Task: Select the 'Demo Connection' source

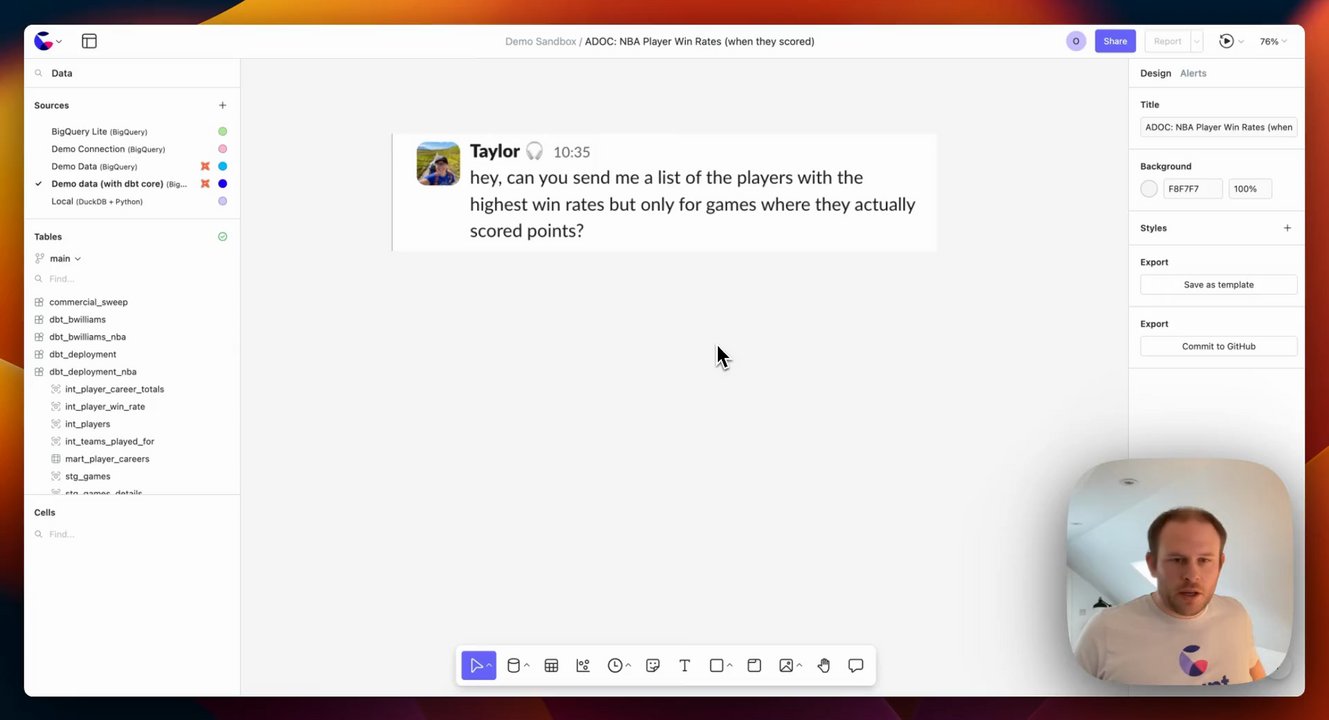Action: tap(108, 149)
